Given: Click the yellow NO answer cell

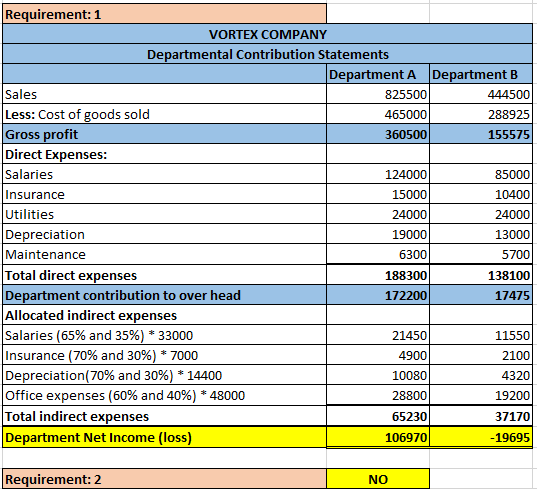Looking at the screenshot, I should [x=378, y=479].
